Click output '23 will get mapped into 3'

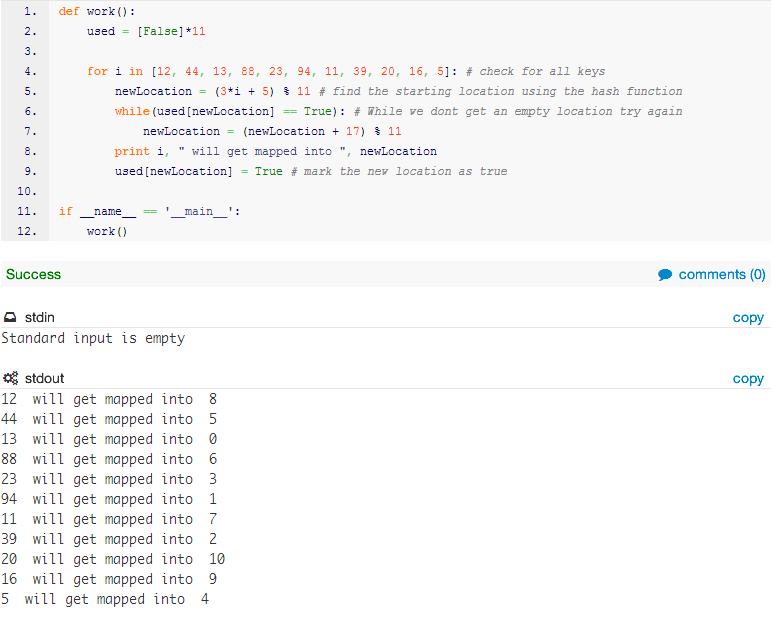[x=109, y=479]
